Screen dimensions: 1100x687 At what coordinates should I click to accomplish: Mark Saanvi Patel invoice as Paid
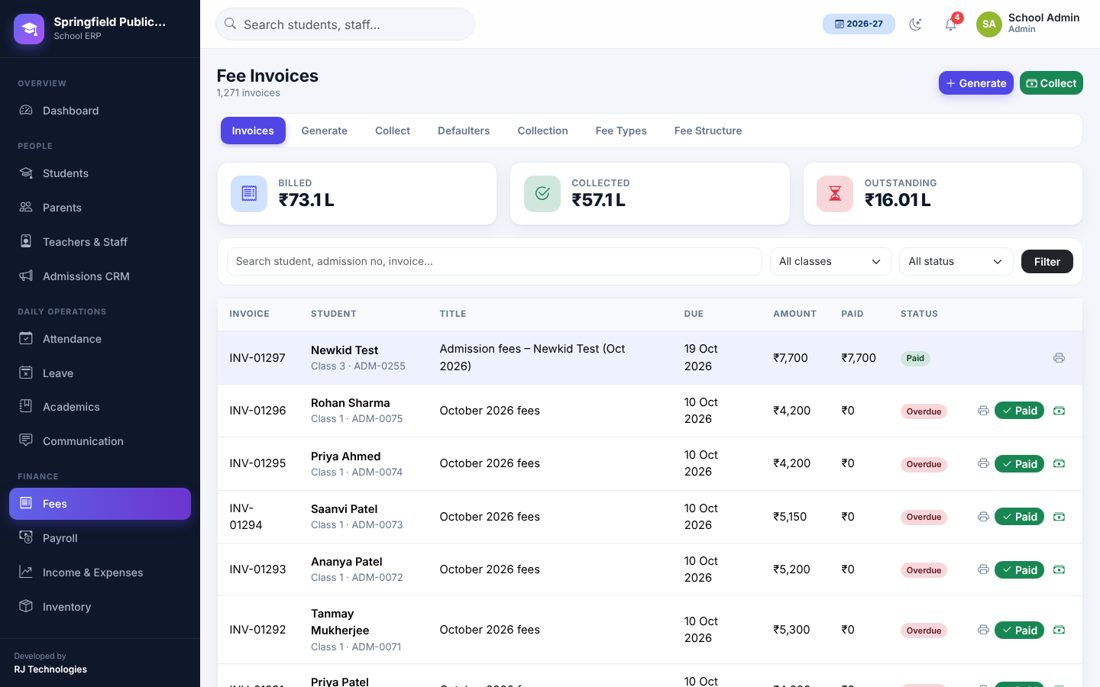coord(1019,516)
